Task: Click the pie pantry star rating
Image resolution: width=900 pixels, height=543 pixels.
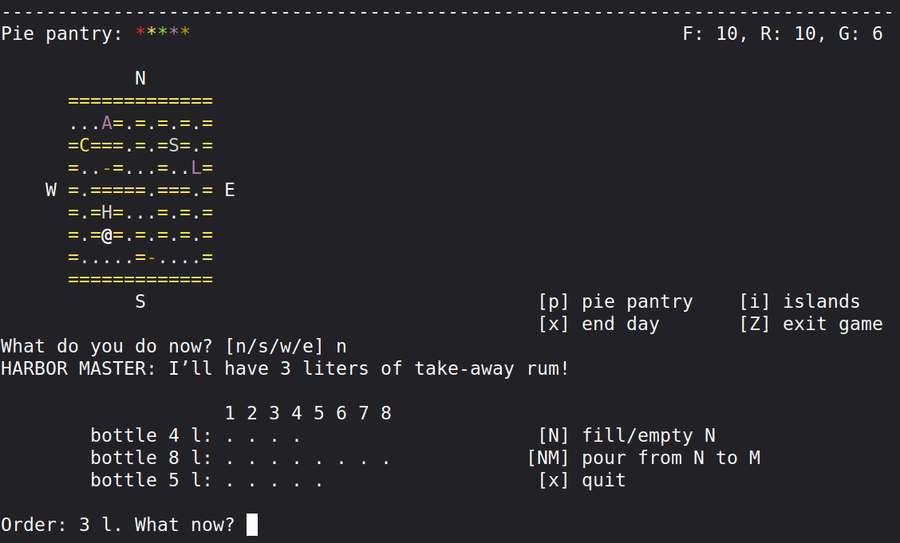Action: point(163,34)
